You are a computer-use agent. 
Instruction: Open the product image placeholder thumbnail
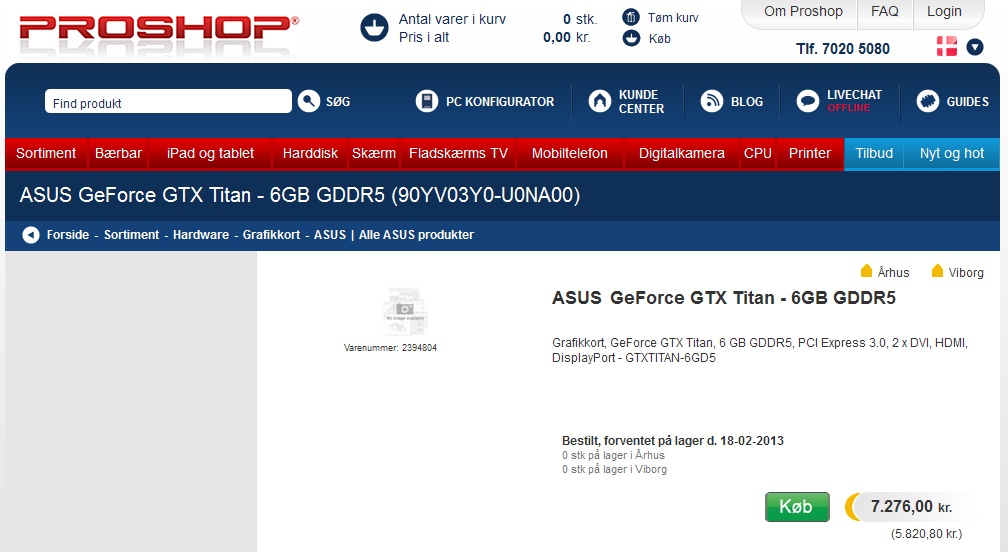404,312
